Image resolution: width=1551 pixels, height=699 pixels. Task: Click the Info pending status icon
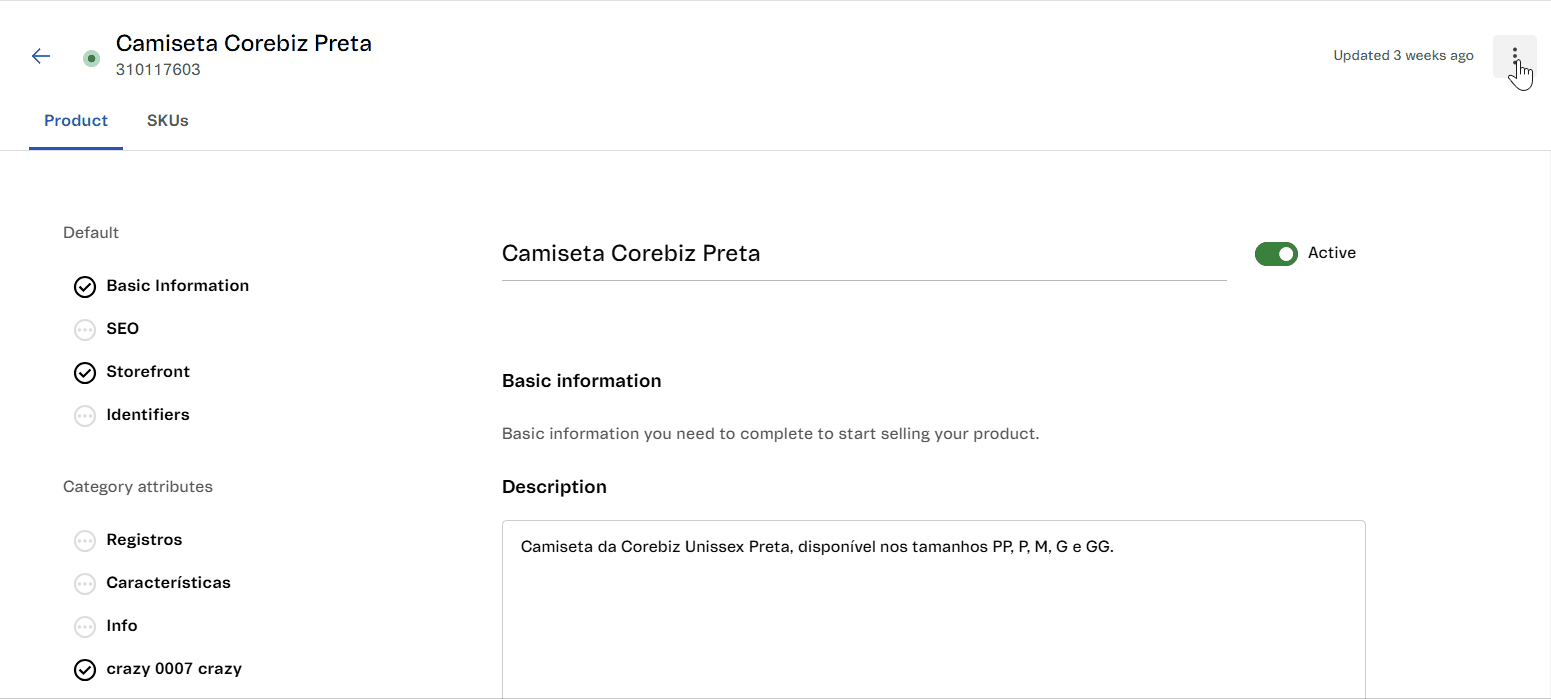click(85, 627)
